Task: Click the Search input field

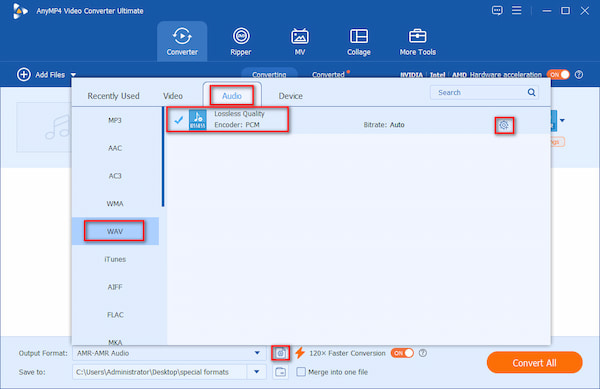Action: 484,92
